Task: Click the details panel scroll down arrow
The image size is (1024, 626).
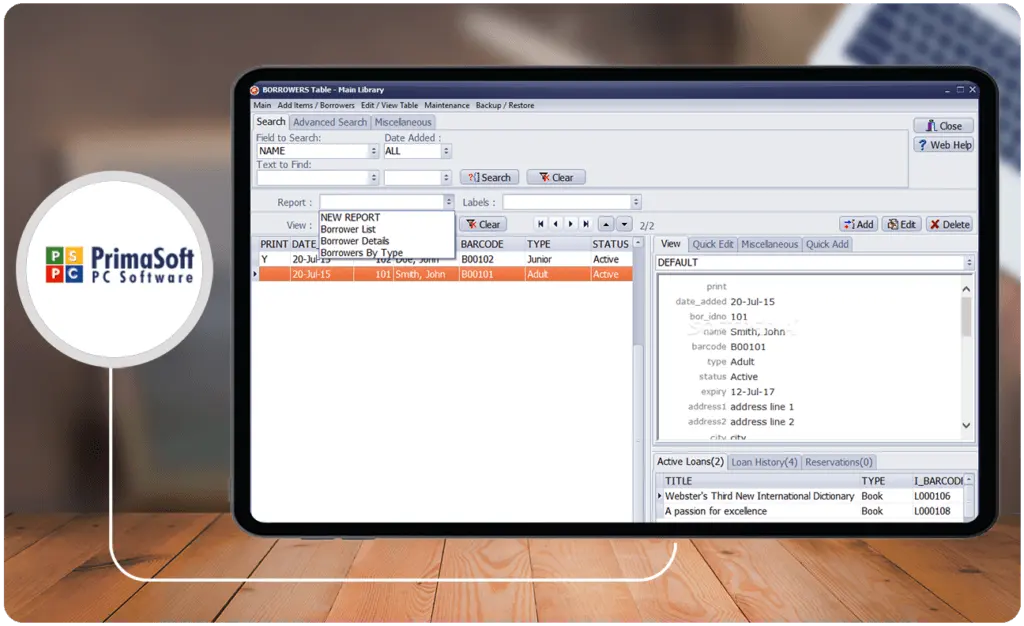Action: [x=967, y=426]
